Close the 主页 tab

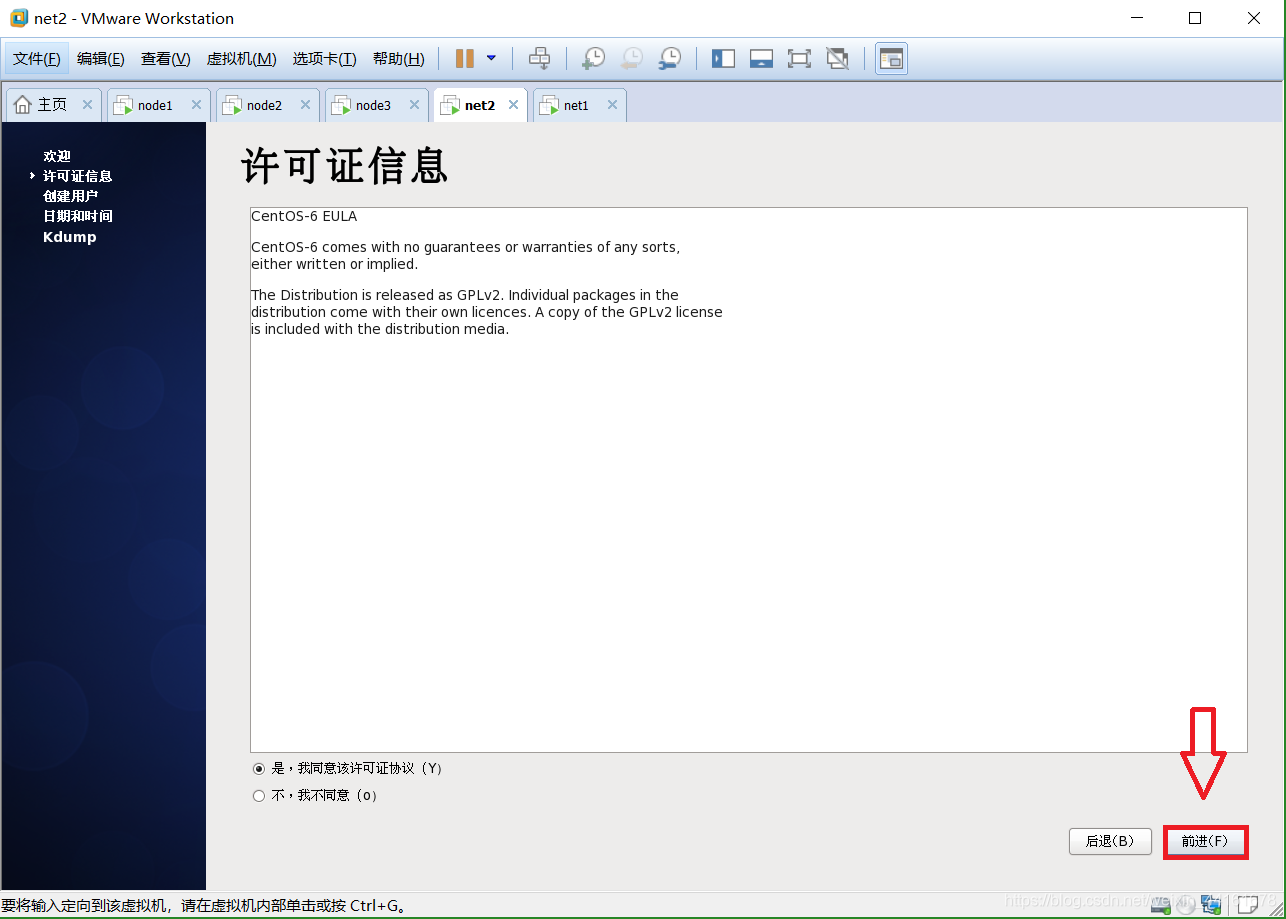coord(87,105)
